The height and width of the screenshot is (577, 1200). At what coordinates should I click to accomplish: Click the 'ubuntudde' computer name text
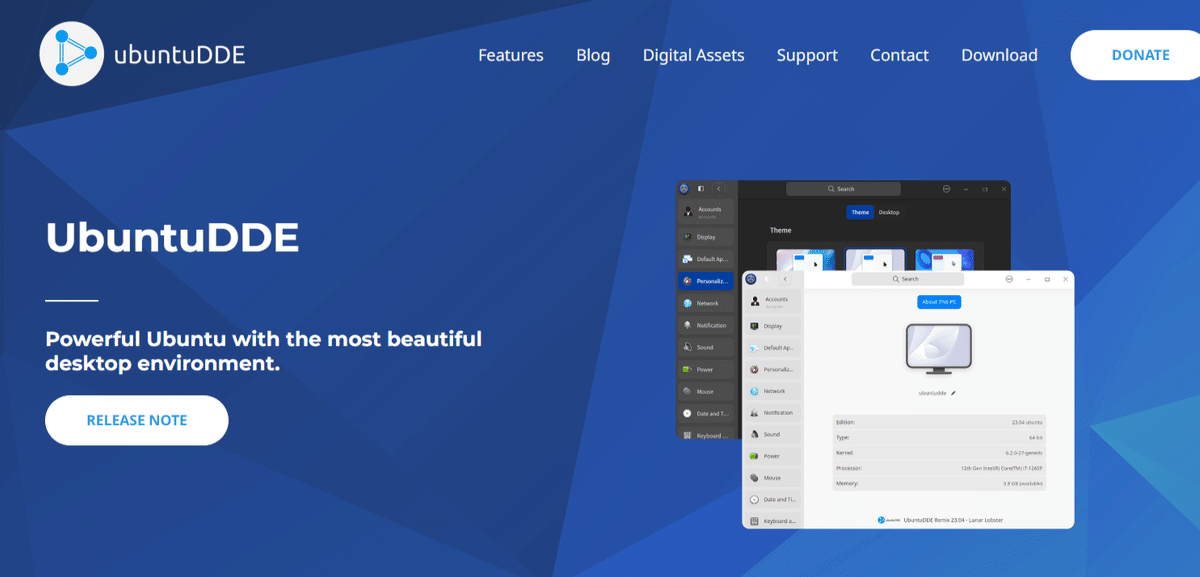(932, 393)
